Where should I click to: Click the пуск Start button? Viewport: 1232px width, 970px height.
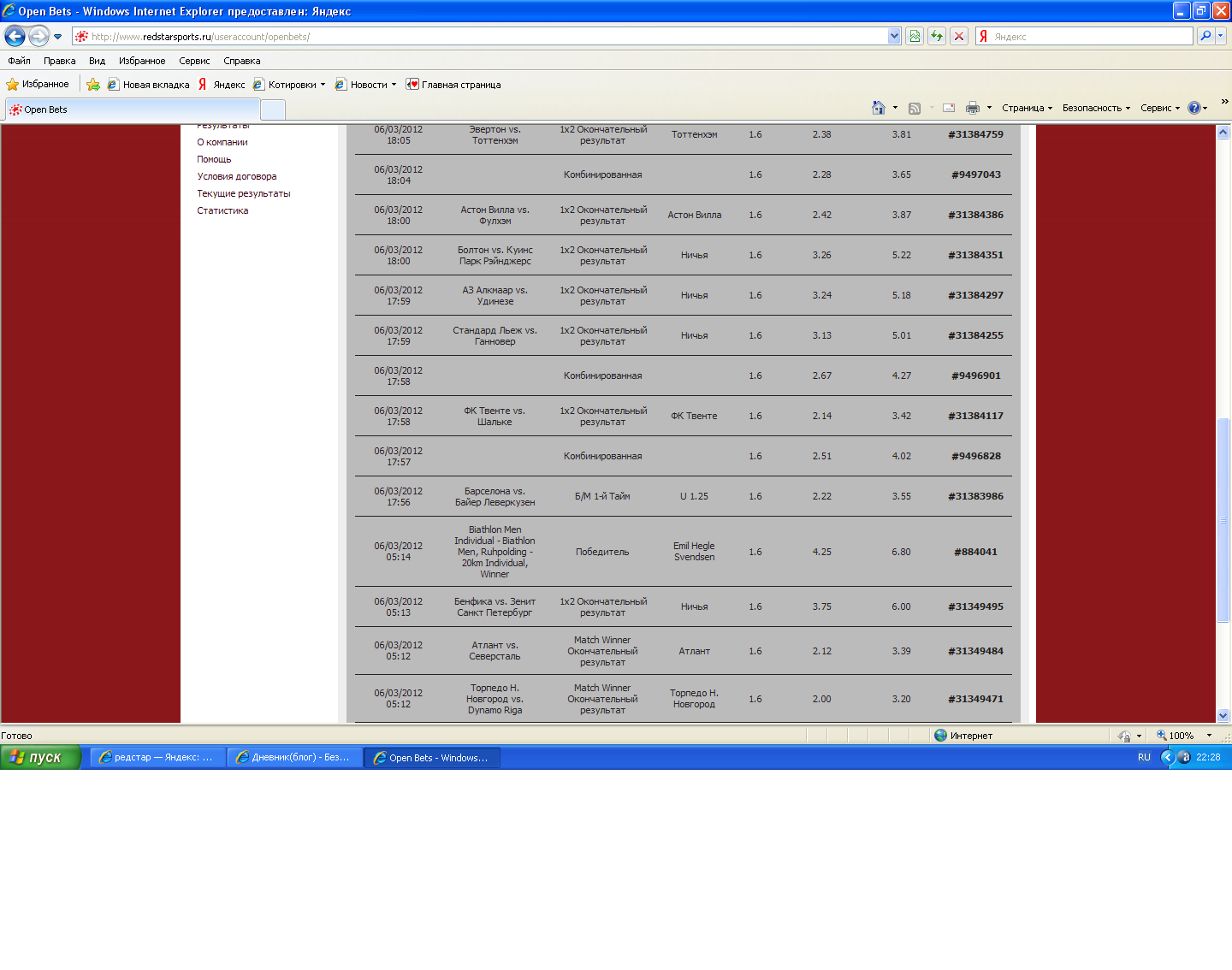click(x=39, y=757)
